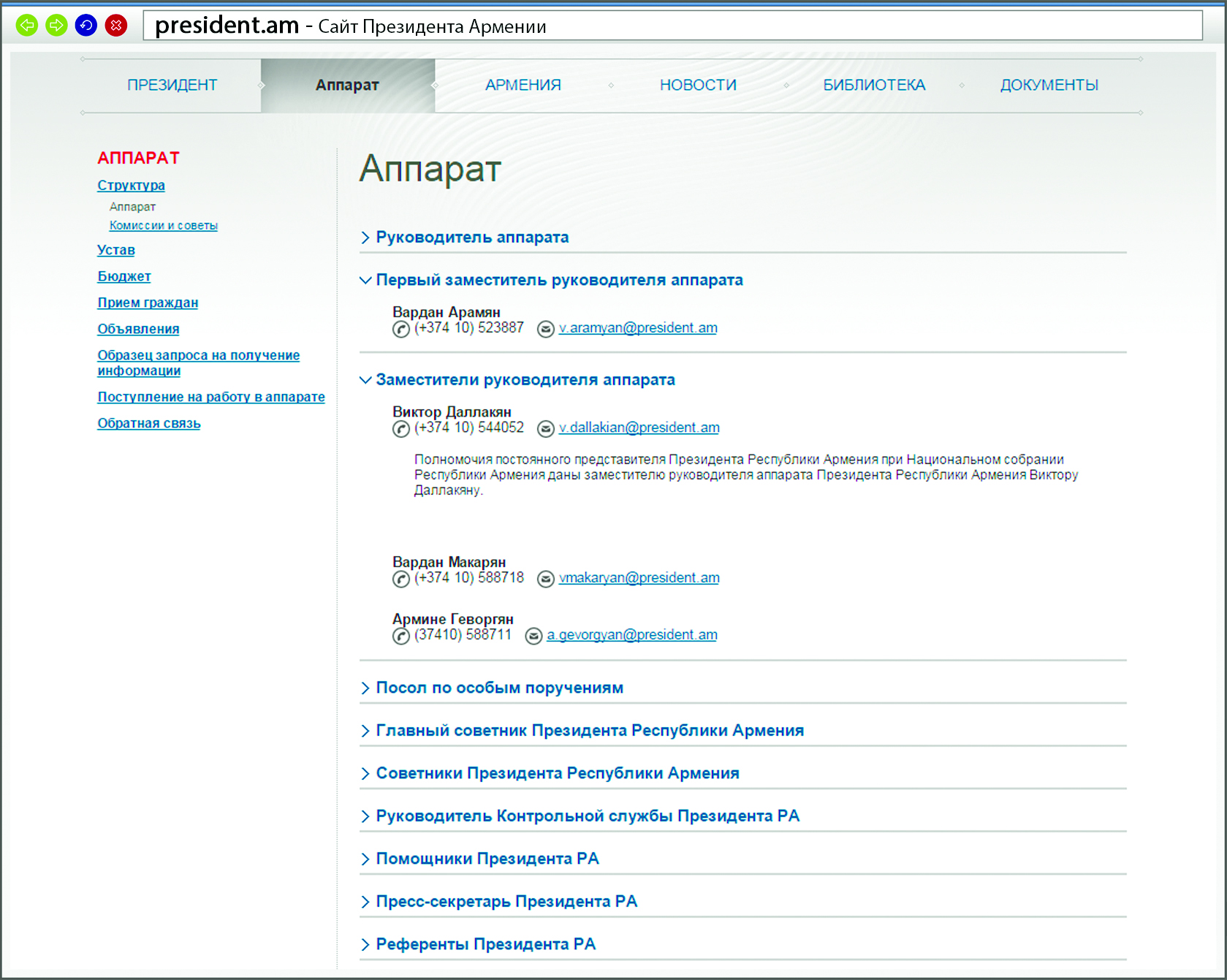Screen dimensions: 1227x980
Task: Open Поступление на работу в аппарате link
Action: click(x=211, y=397)
